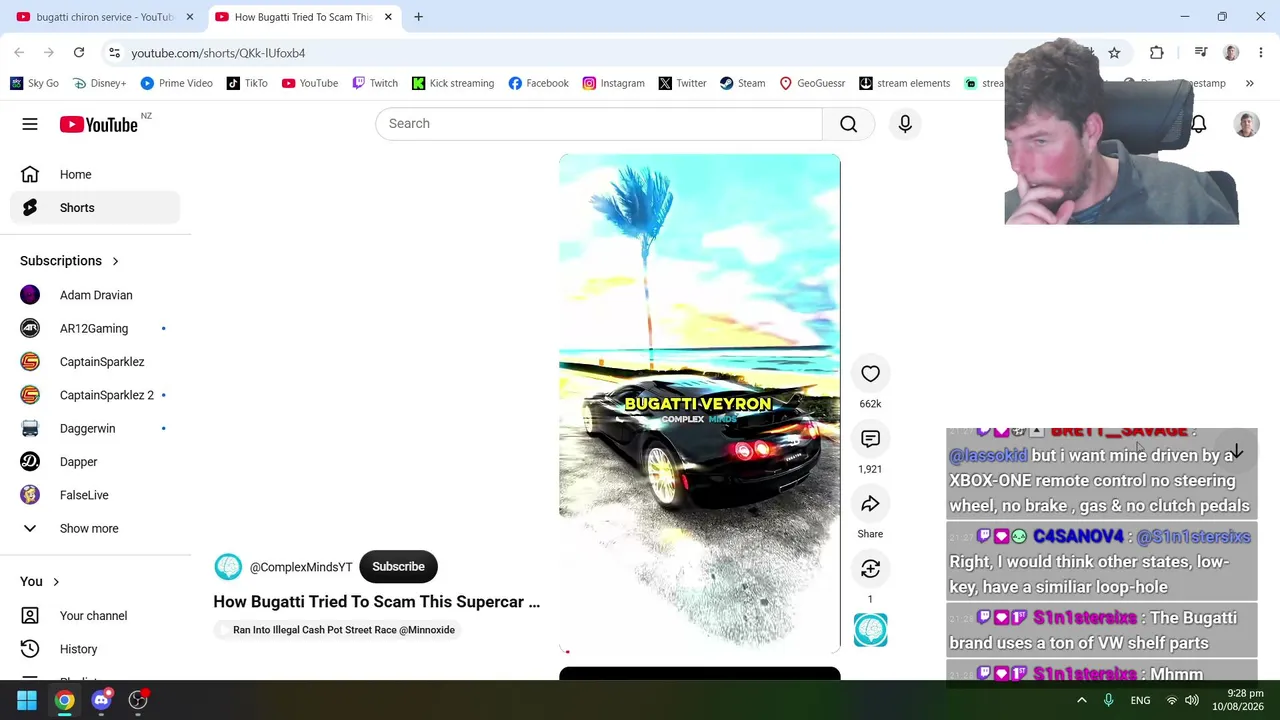Open the Chrome extensions puzzle icon

(1157, 52)
